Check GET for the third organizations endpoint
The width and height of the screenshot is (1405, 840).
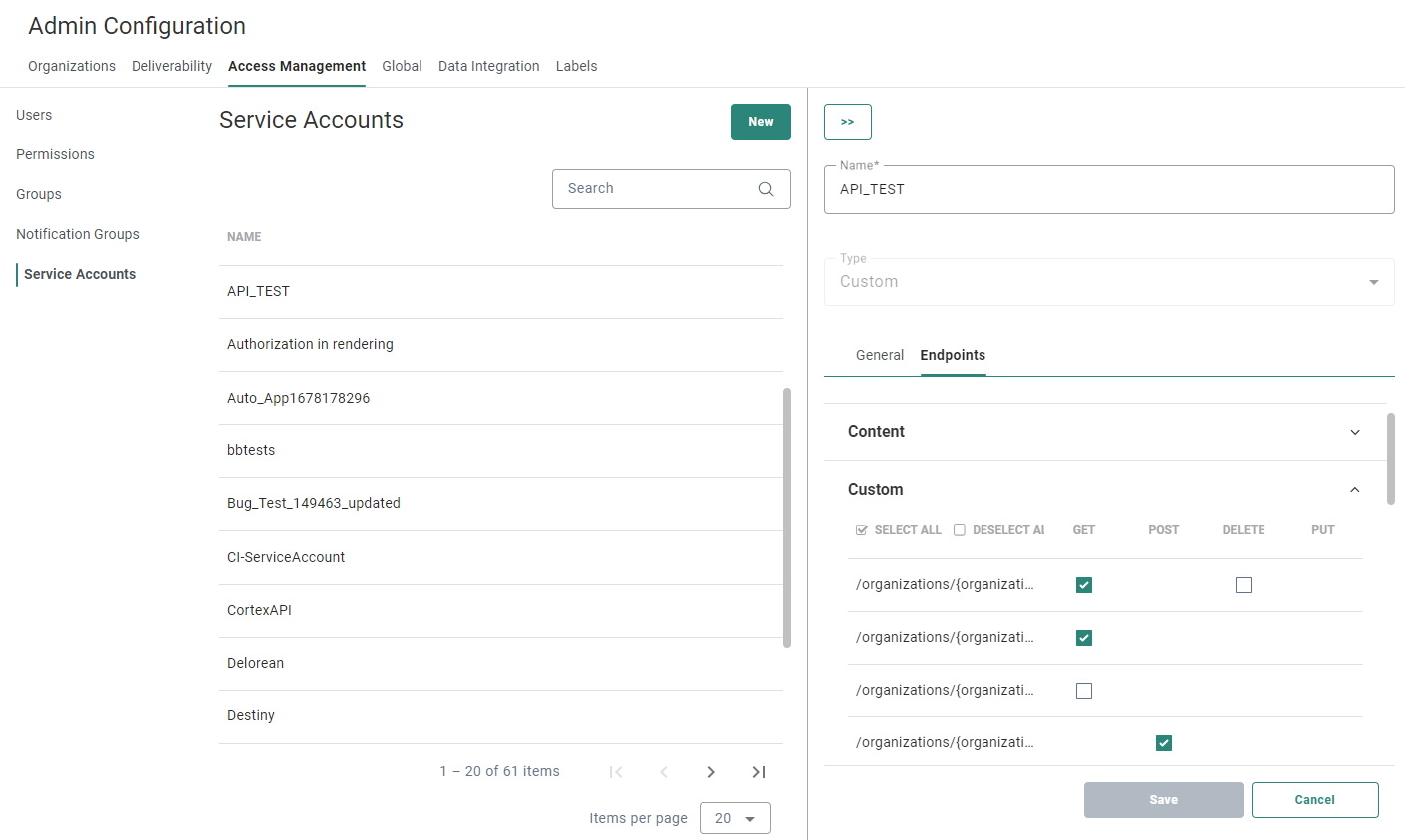click(x=1084, y=691)
